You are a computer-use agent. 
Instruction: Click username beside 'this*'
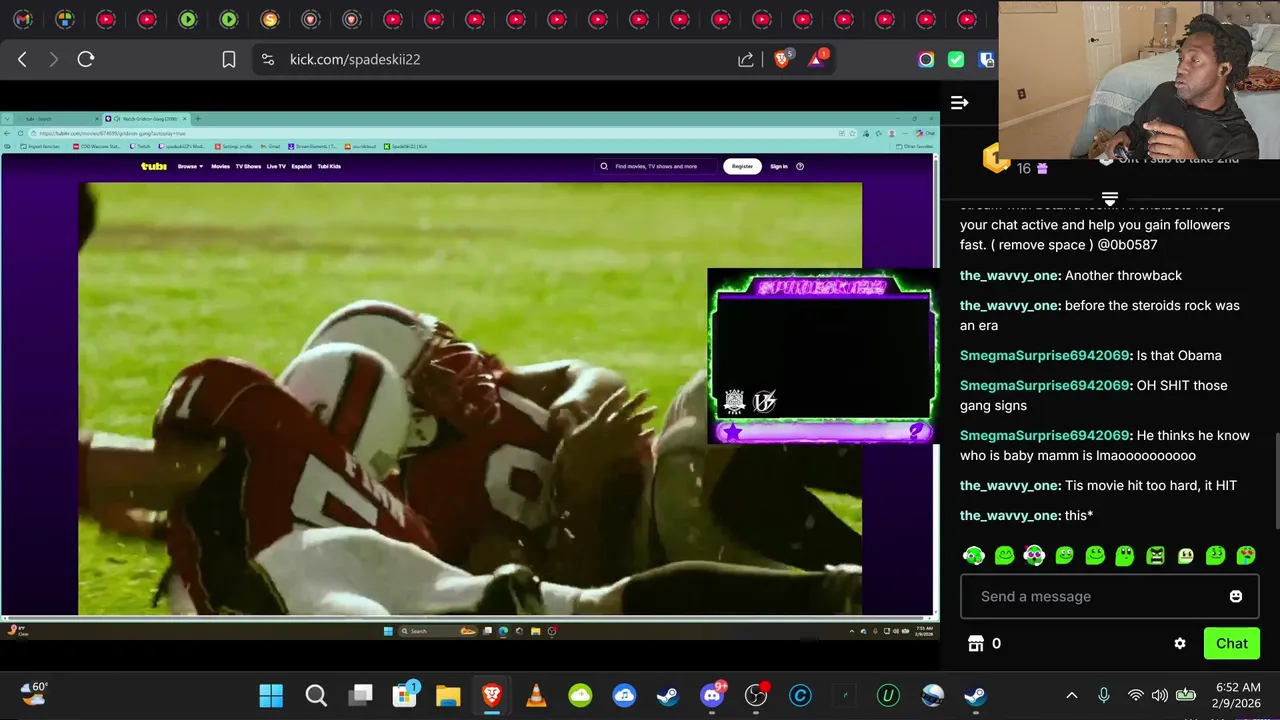(x=1010, y=515)
